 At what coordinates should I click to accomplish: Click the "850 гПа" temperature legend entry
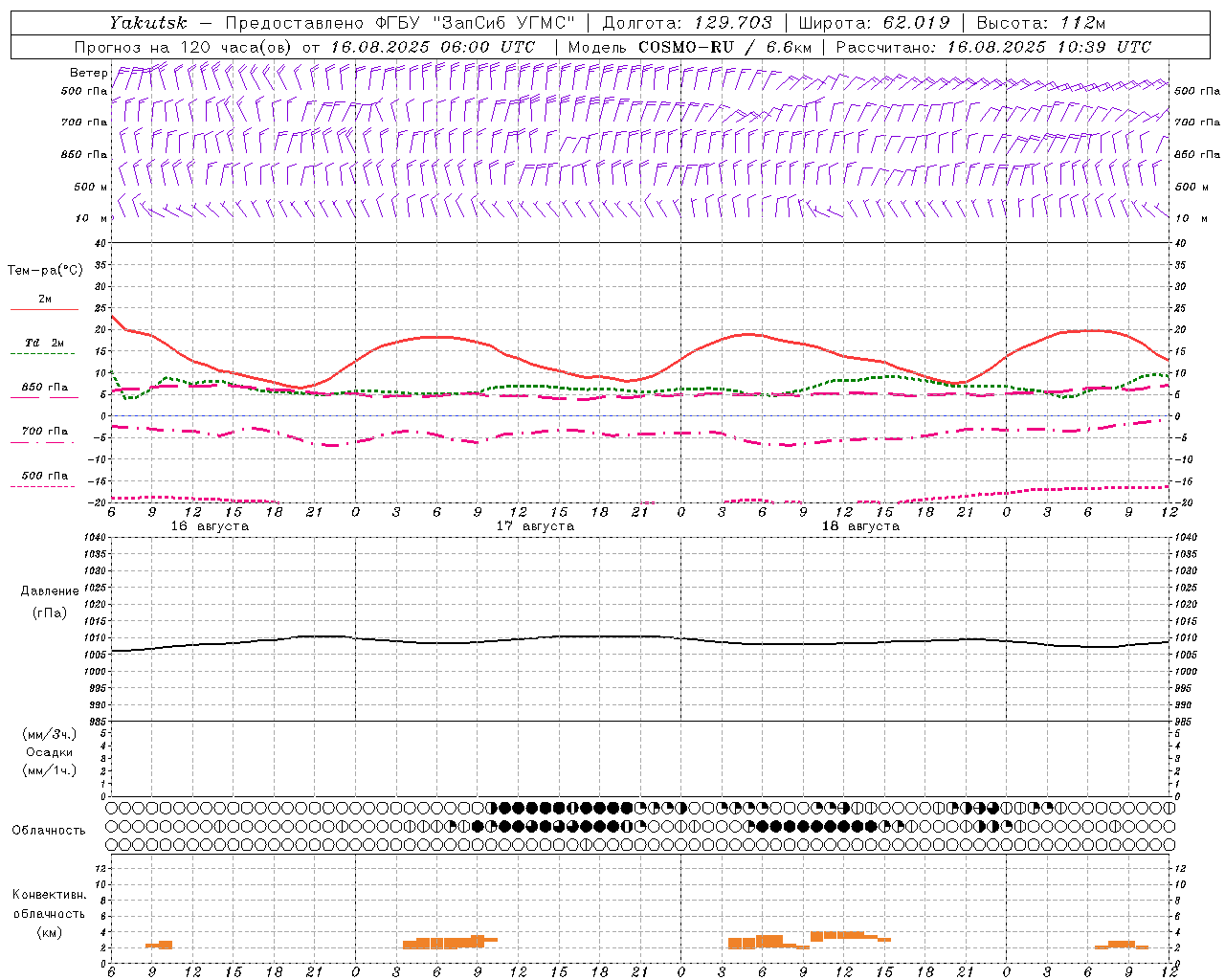pyautogui.click(x=45, y=388)
